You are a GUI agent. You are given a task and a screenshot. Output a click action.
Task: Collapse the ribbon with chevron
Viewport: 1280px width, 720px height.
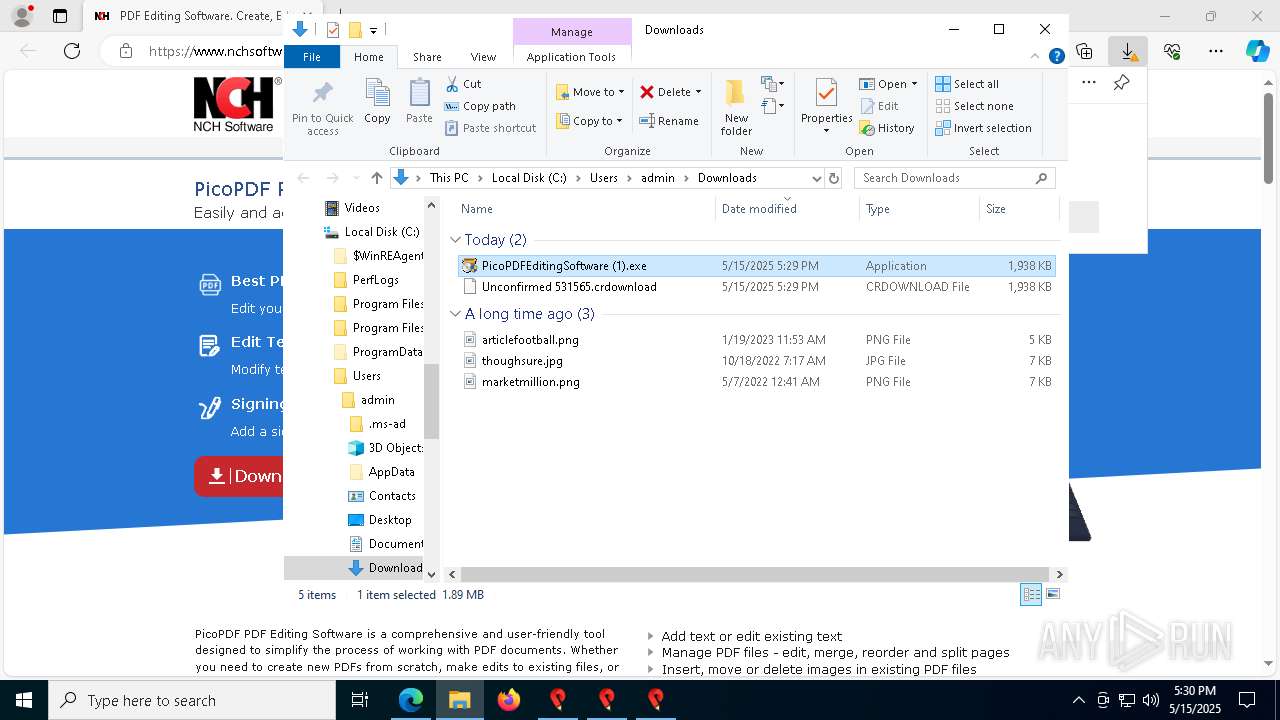1037,57
